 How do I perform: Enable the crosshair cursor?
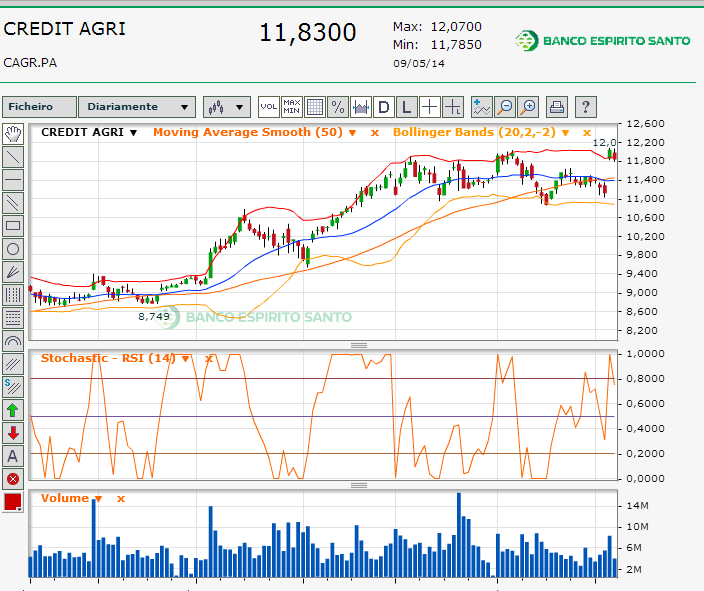tap(430, 107)
